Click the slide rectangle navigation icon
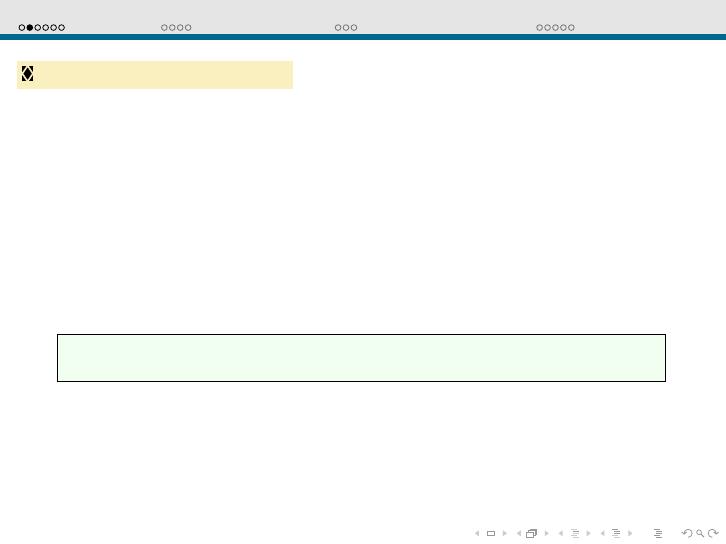This screenshot has width=726, height=544. 491,534
